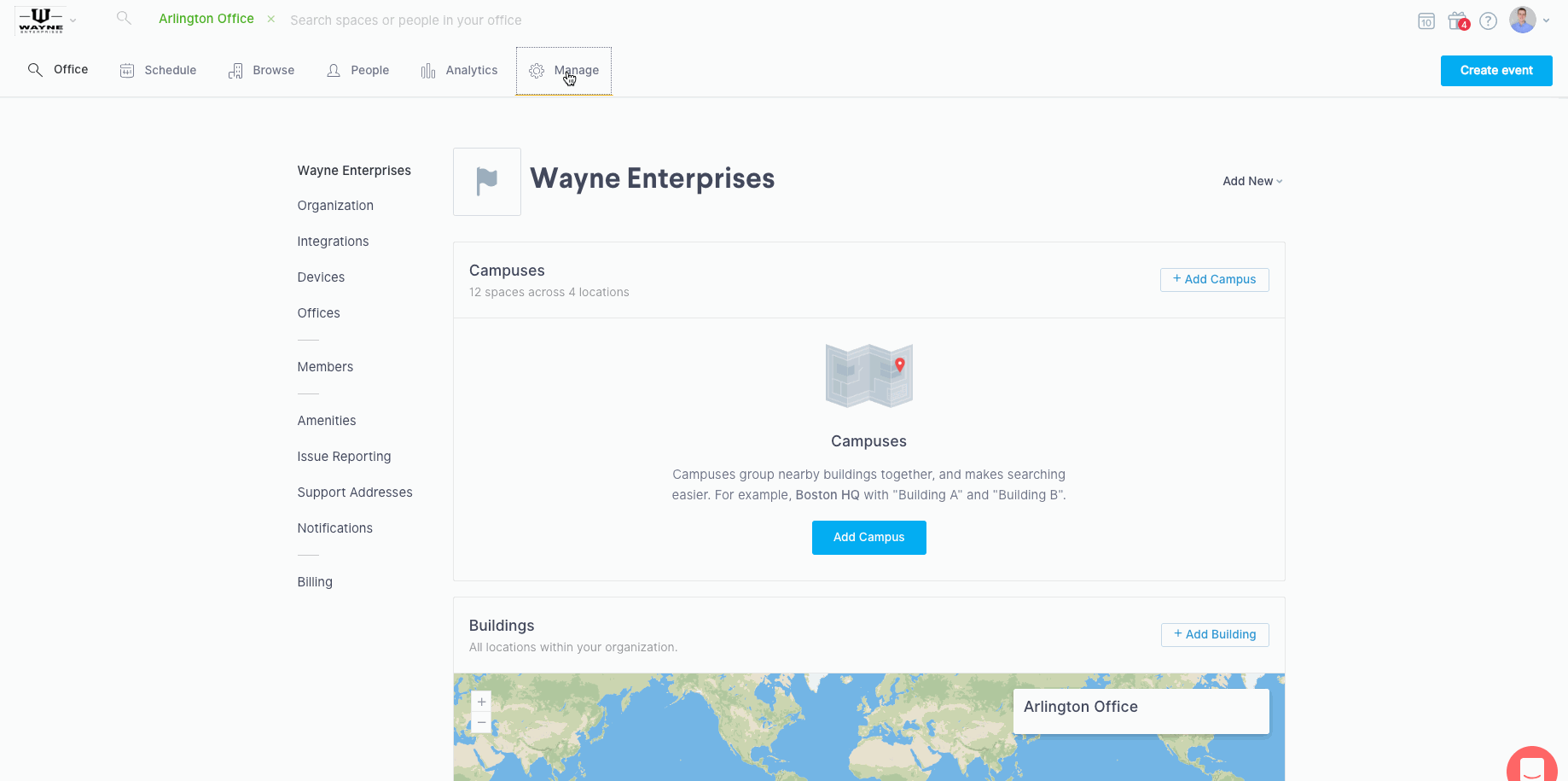Screen dimensions: 1568x781
Task: Click the + Add Campus outlined button
Action: click(1215, 280)
